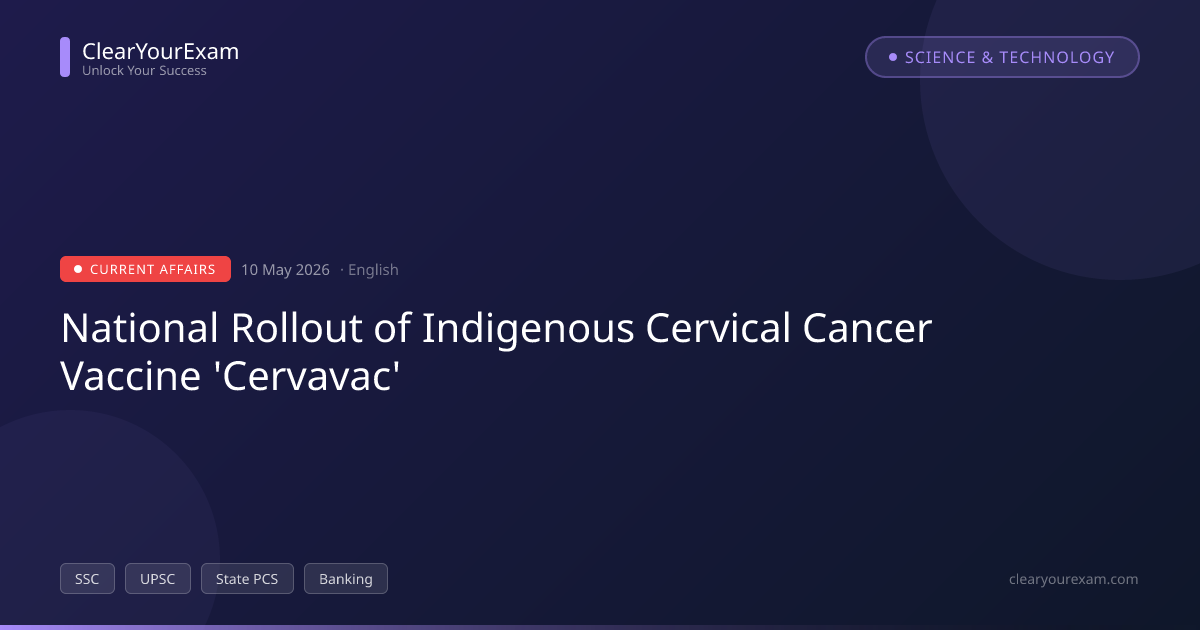
Task: Select the Science & Technology category pill
Action: point(1002,57)
